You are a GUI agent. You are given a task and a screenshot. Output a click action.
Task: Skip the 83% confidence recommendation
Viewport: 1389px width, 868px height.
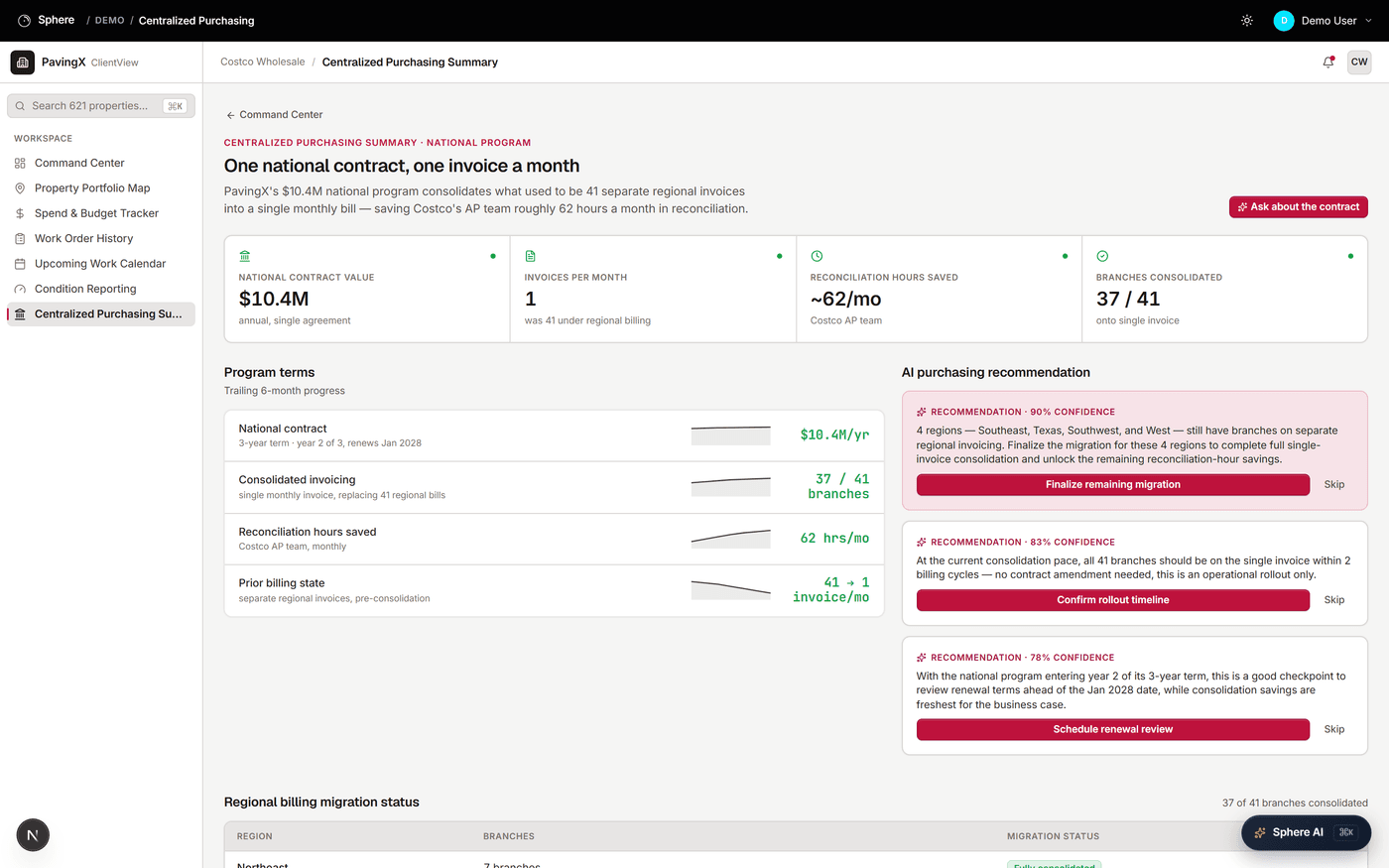(x=1334, y=599)
